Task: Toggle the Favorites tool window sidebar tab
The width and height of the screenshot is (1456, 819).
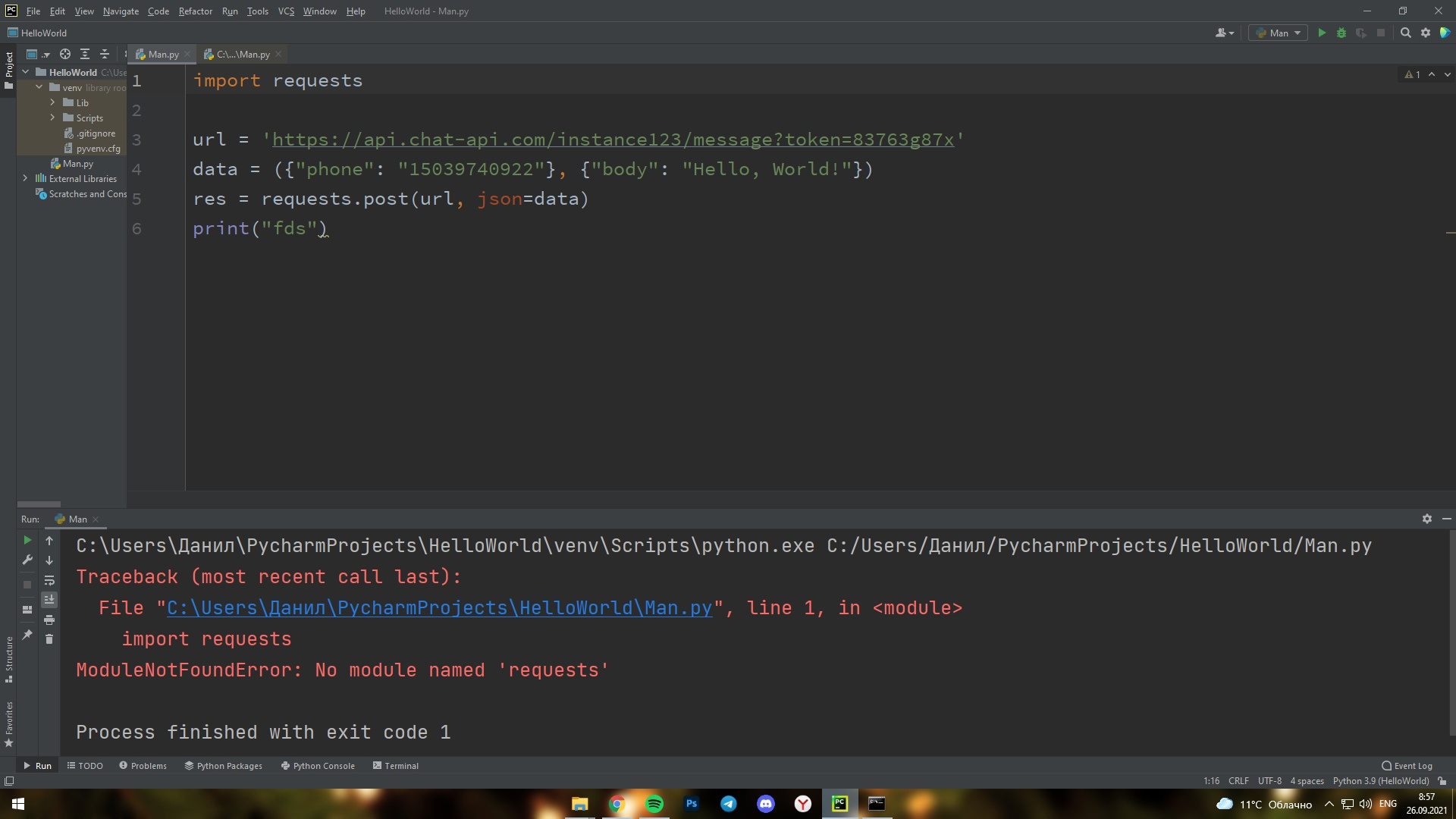Action: pos(8,724)
